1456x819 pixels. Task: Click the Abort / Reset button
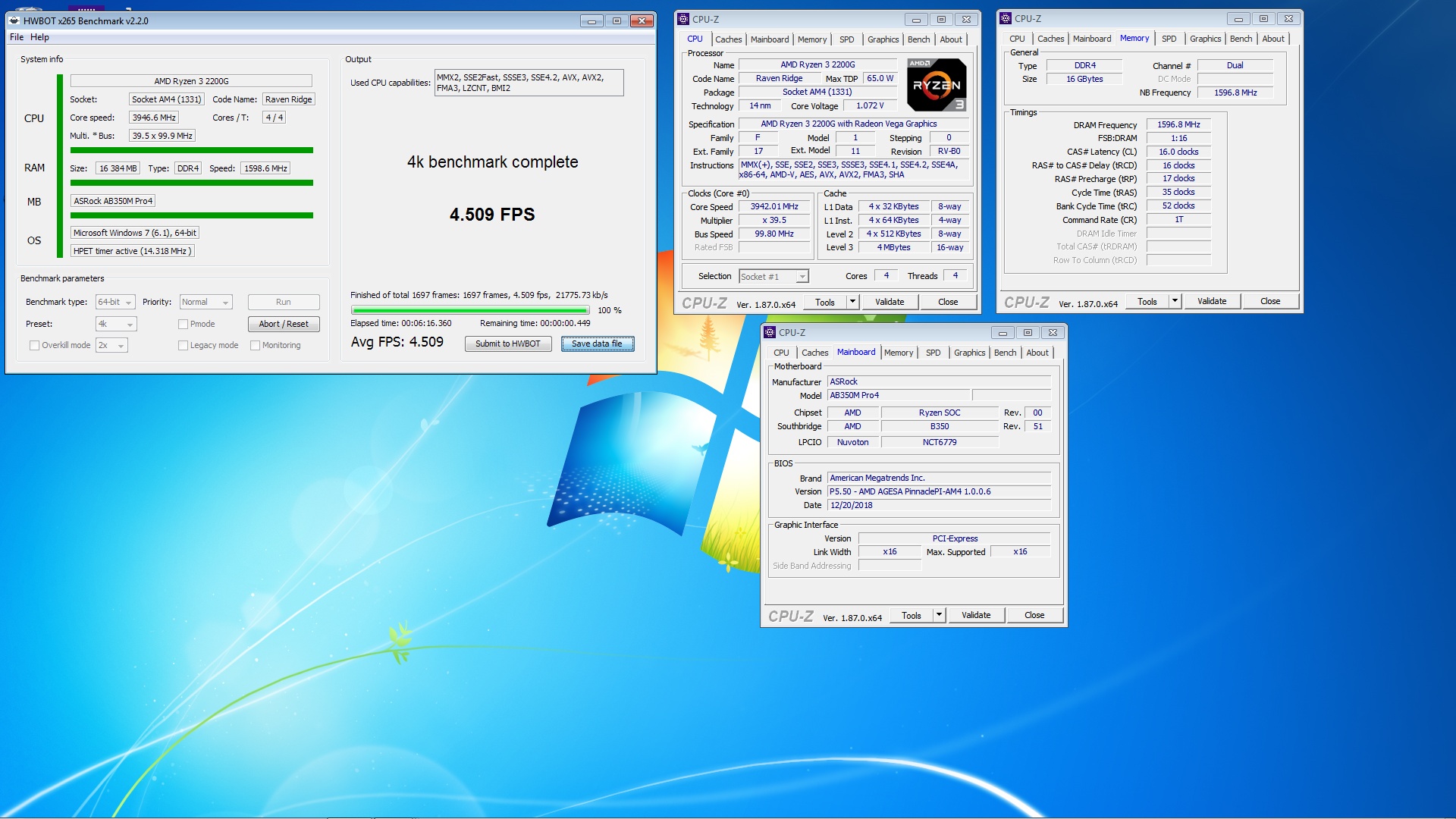pyautogui.click(x=284, y=324)
